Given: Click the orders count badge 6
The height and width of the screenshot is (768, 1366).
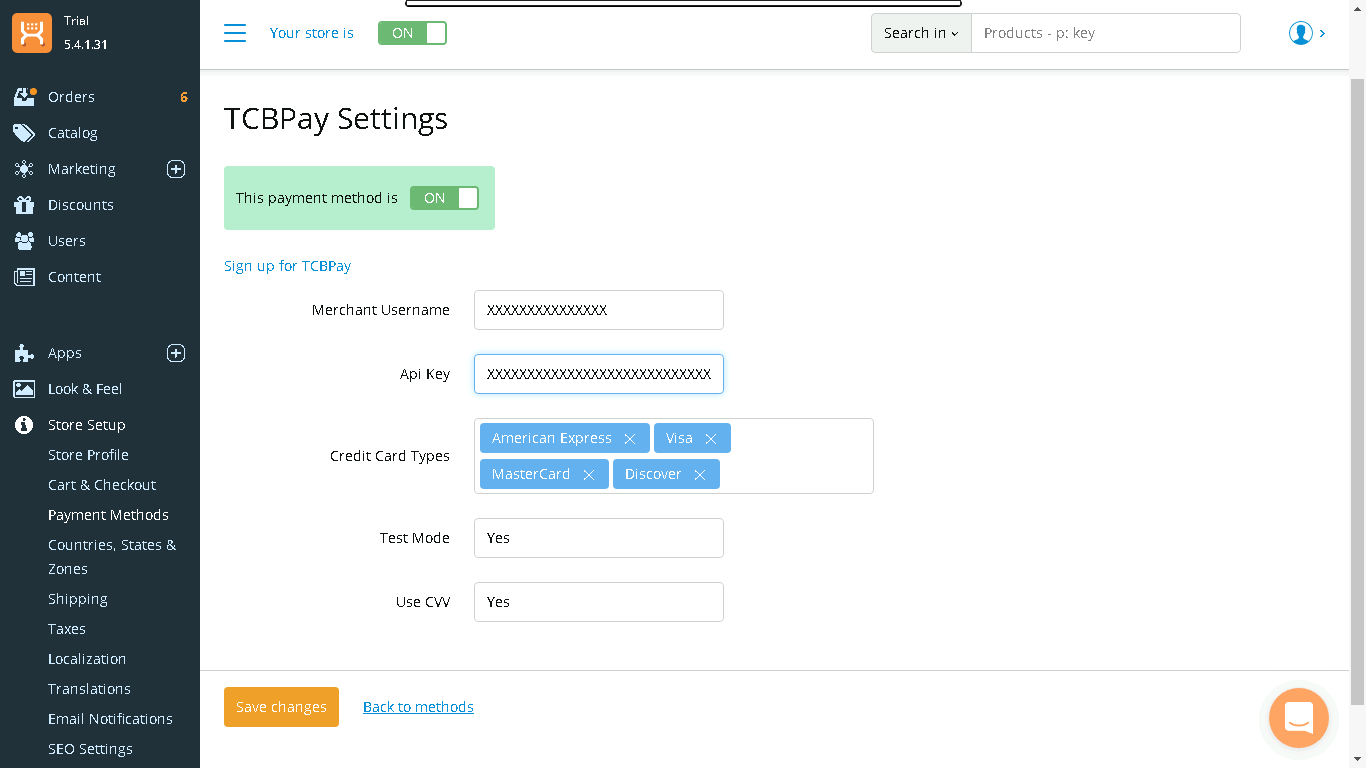Looking at the screenshot, I should pyautogui.click(x=184, y=97).
